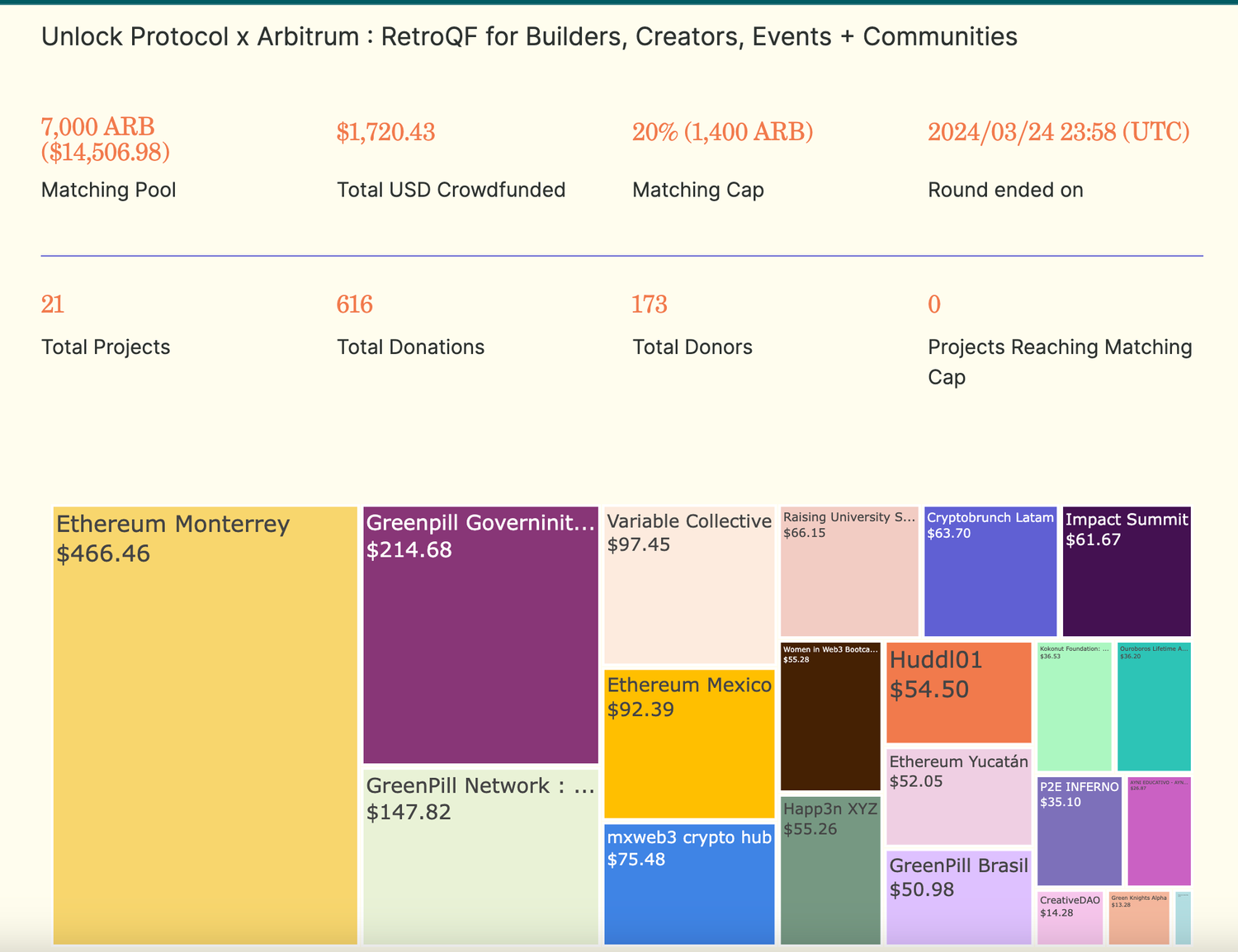The height and width of the screenshot is (952, 1238).
Task: Select the Ethereum Mexico tile
Action: tap(689, 743)
